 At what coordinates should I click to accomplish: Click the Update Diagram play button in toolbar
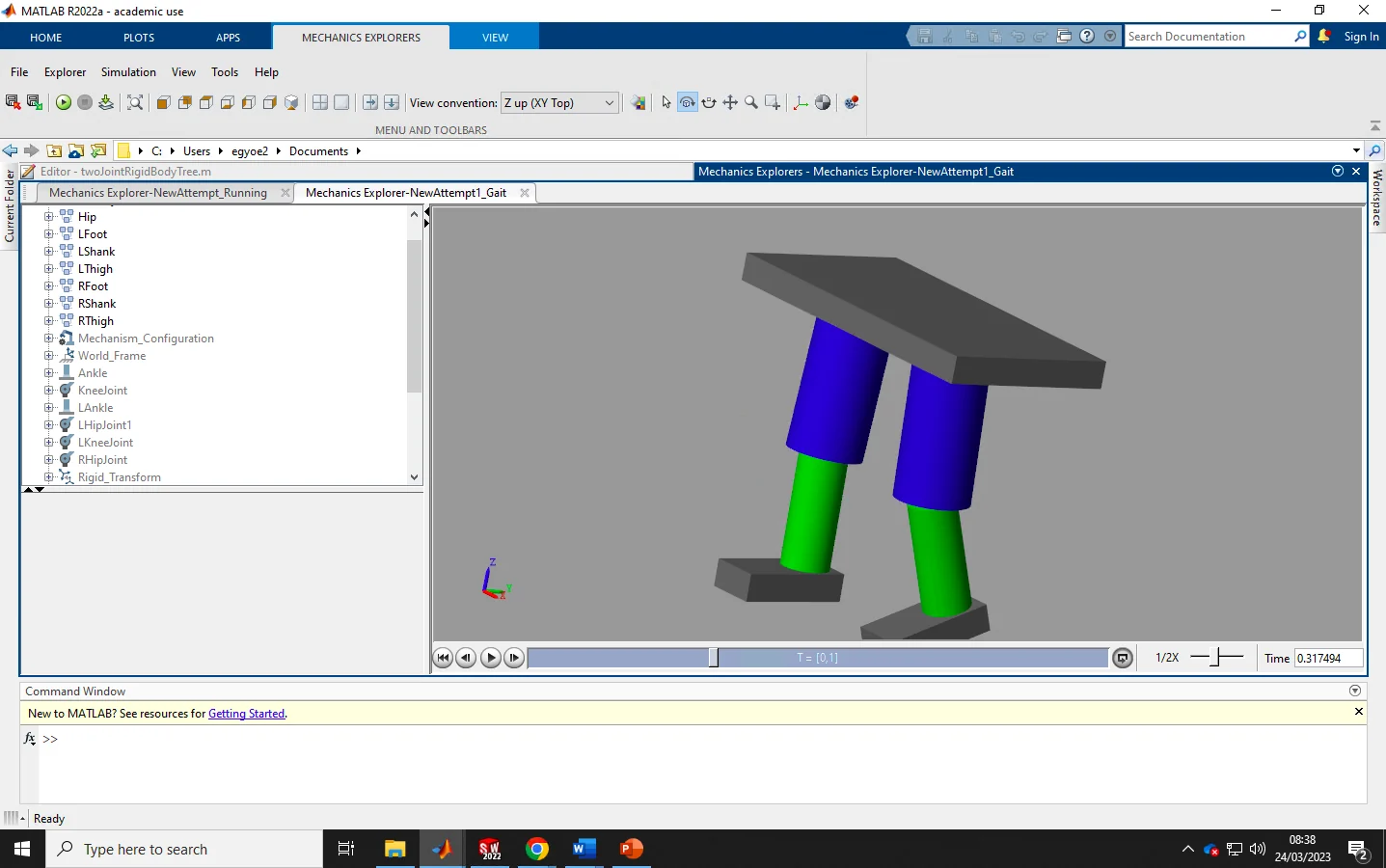64,102
